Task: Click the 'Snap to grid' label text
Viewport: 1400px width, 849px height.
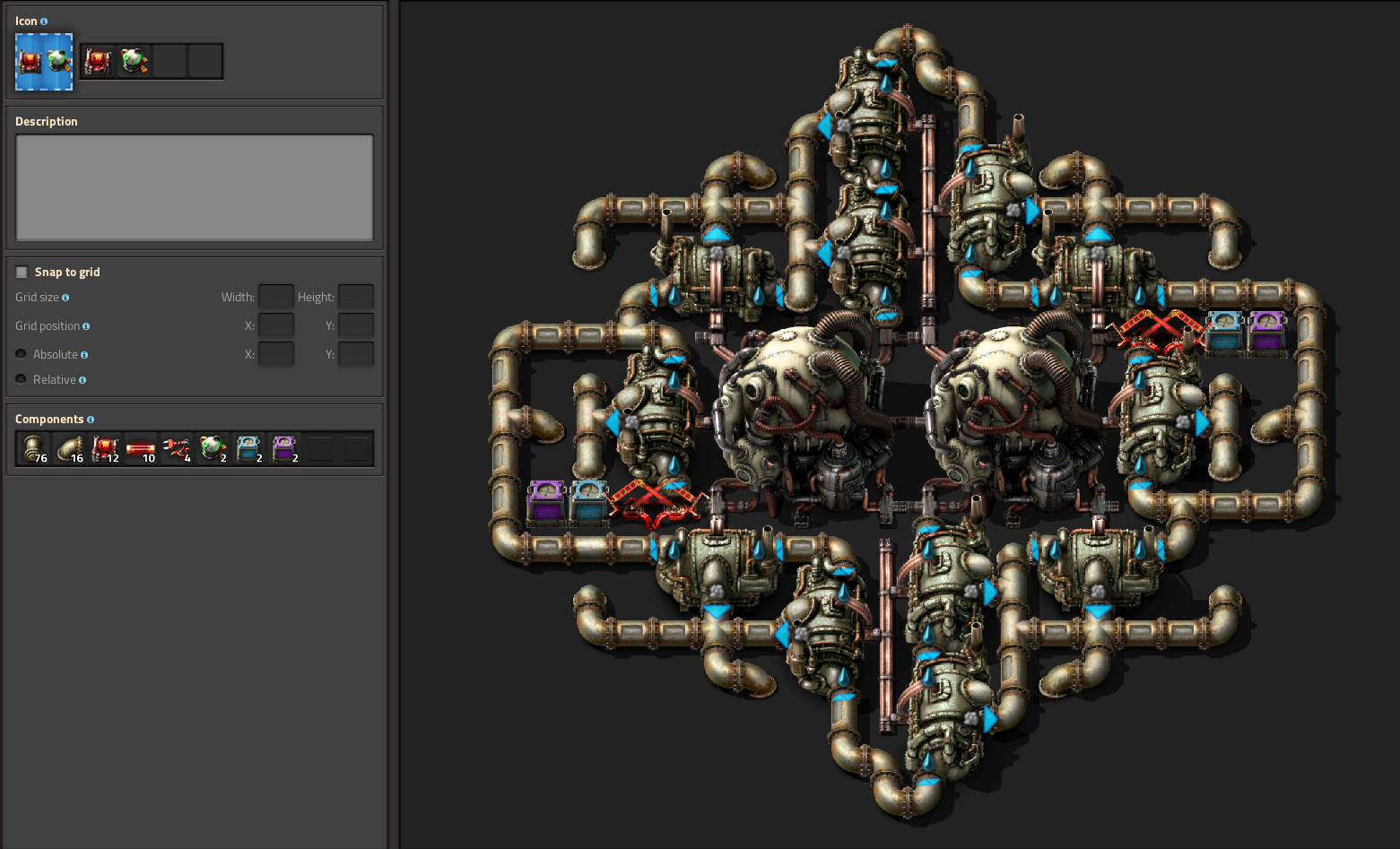Action: click(x=67, y=272)
